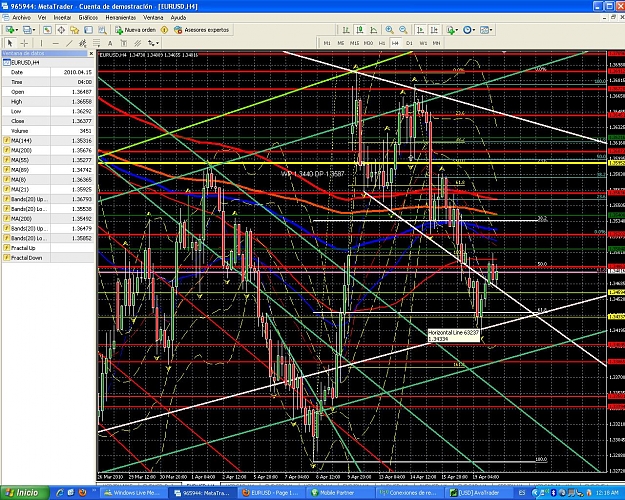Expand the New Chart dropdown arrow
This screenshot has height=500, width=625.
(x=17, y=30)
